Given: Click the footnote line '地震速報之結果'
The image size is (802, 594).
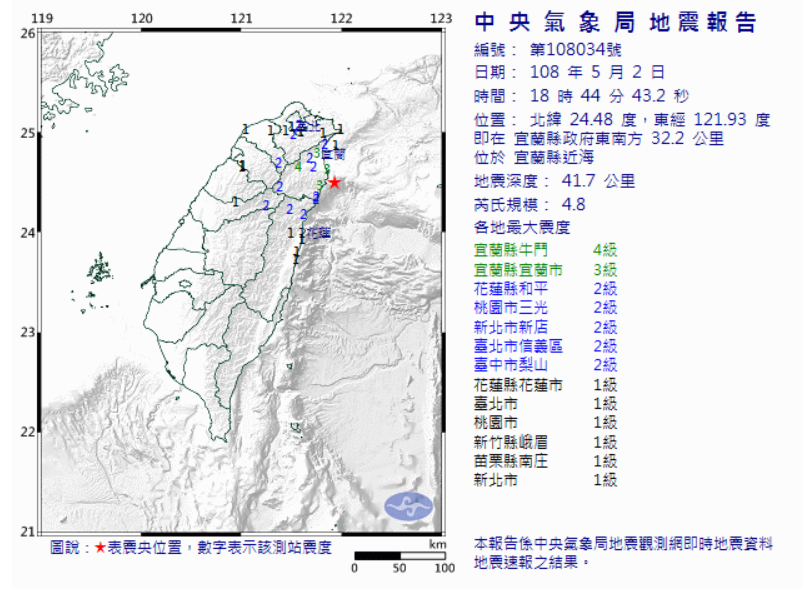Looking at the screenshot, I should pos(531,562).
